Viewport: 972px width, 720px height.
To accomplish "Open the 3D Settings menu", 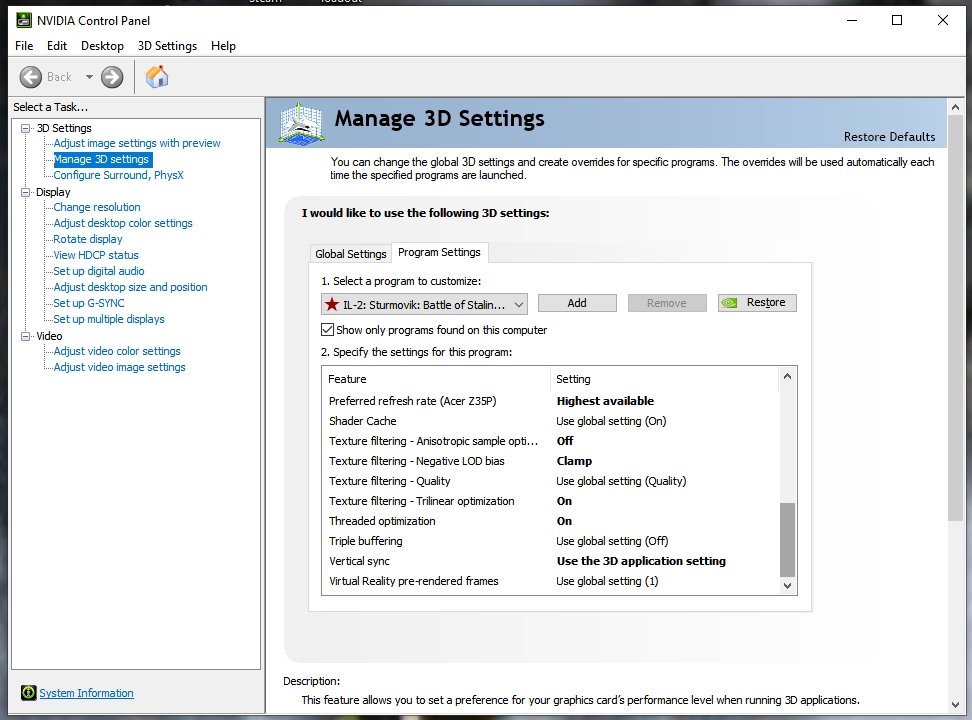I will 167,46.
